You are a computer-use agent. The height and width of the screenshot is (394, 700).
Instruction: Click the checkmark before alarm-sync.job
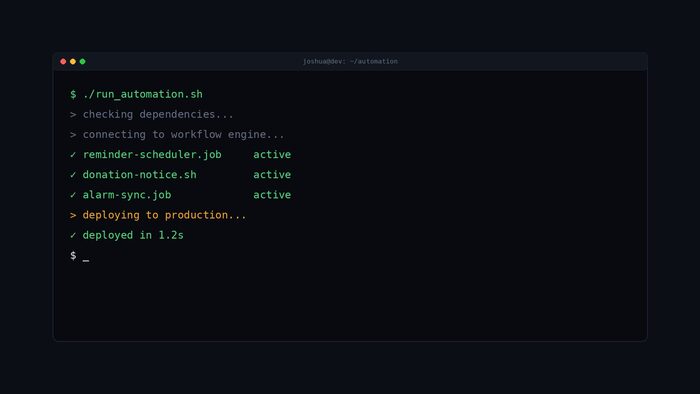(x=73, y=195)
